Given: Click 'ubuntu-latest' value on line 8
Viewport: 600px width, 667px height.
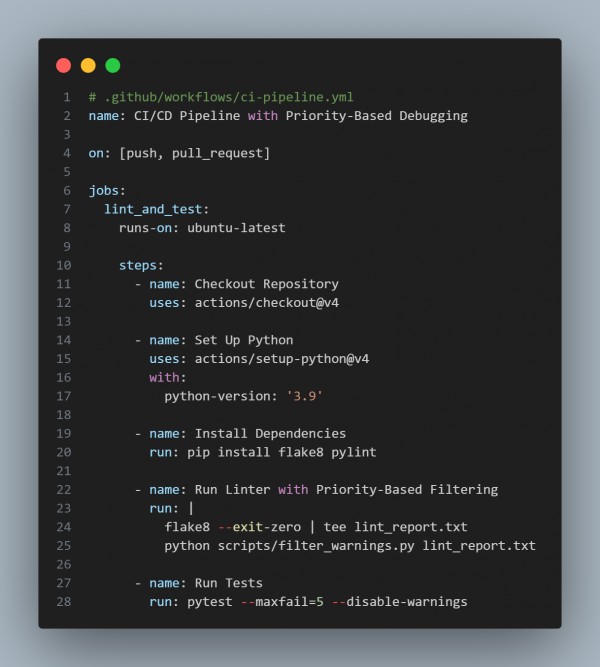Looking at the screenshot, I should tap(236, 228).
